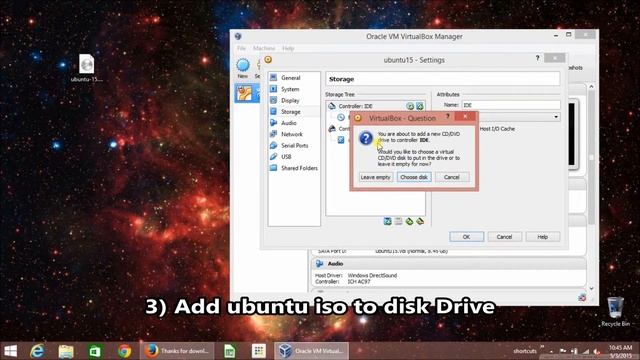Click Help button in Settings window
This screenshot has height=360, width=640.
[x=542, y=237]
